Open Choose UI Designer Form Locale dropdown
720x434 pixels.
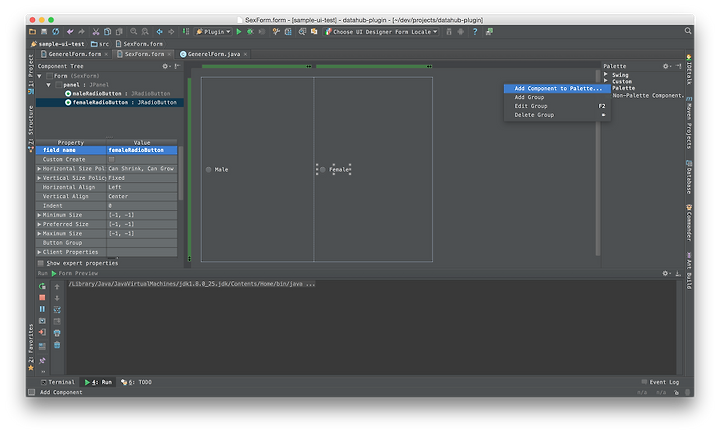pos(381,32)
